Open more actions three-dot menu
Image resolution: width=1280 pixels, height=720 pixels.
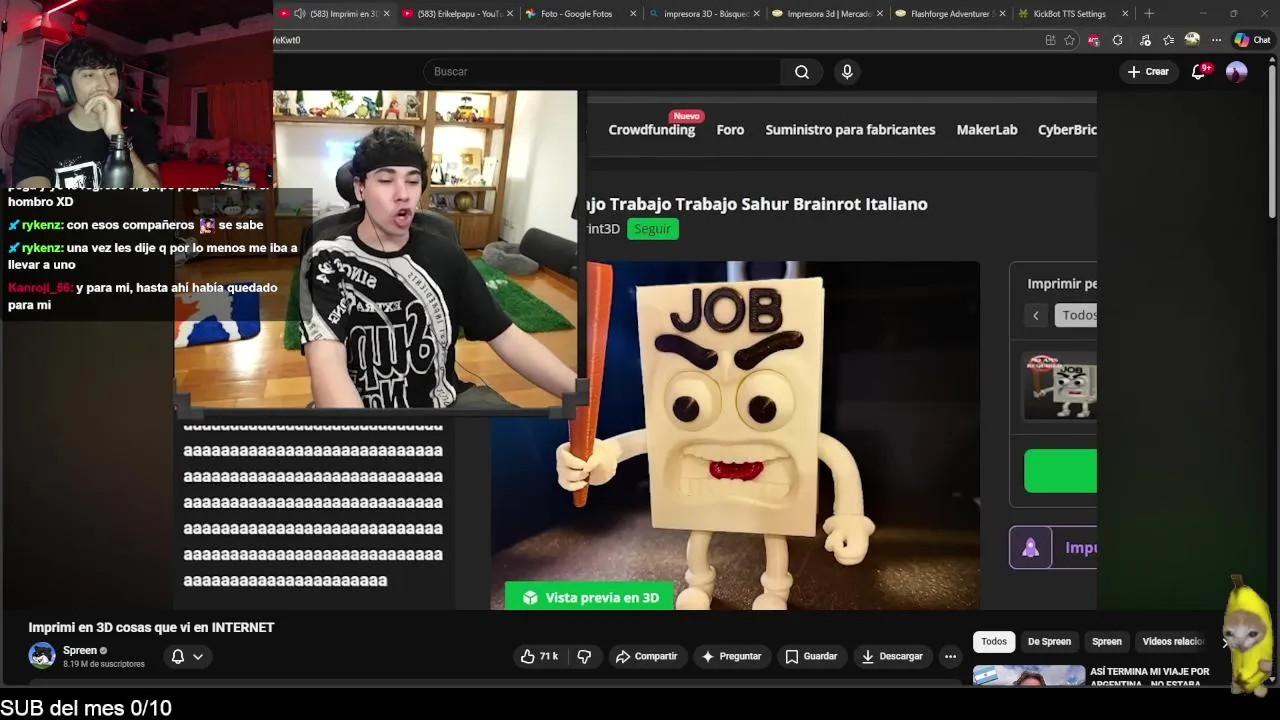pyautogui.click(x=950, y=656)
